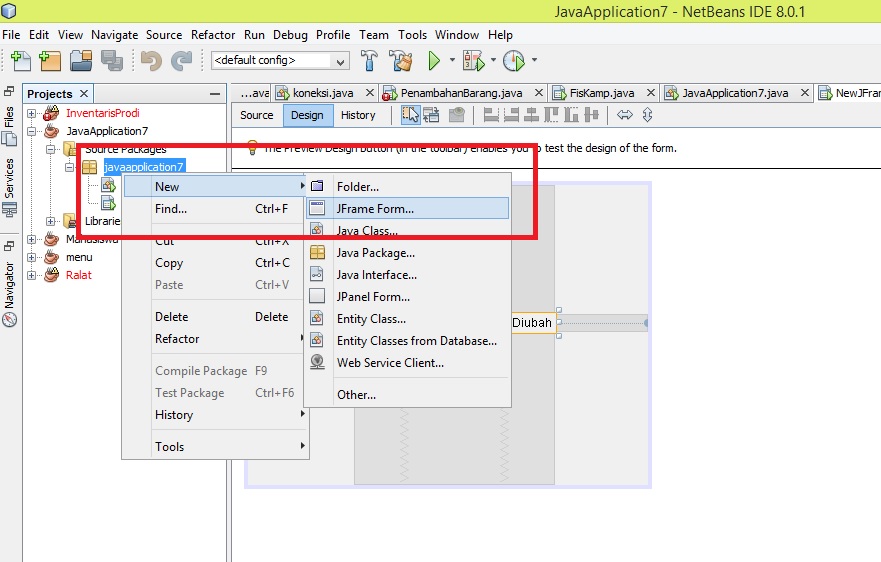Image resolution: width=881 pixels, height=562 pixels.
Task: Switch to the Design view button
Action: coord(307,115)
